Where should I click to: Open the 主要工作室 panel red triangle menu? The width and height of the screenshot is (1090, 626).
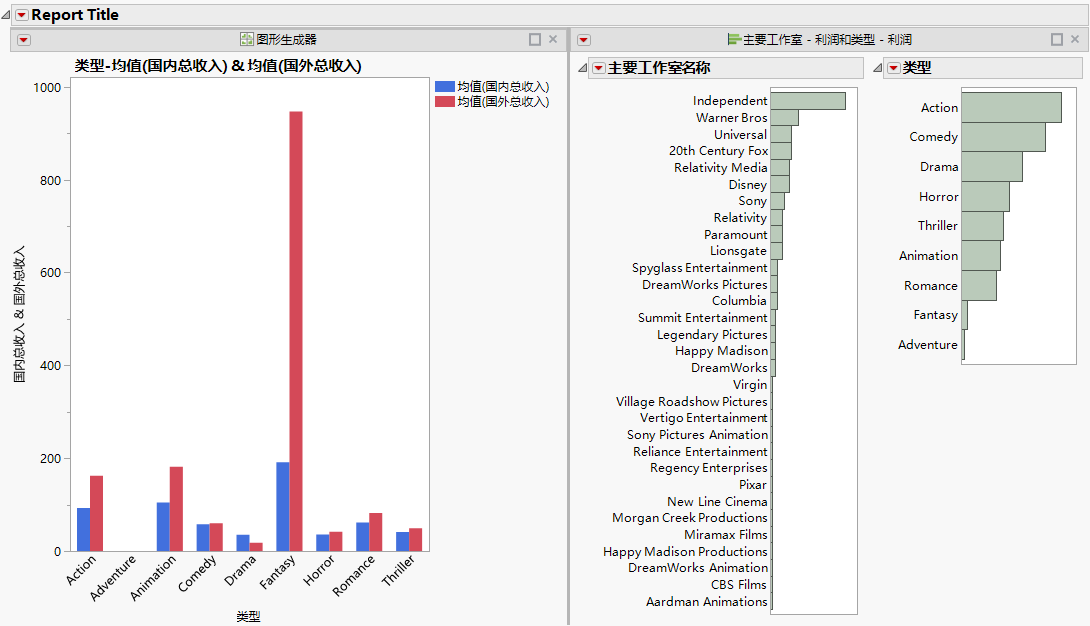[584, 40]
